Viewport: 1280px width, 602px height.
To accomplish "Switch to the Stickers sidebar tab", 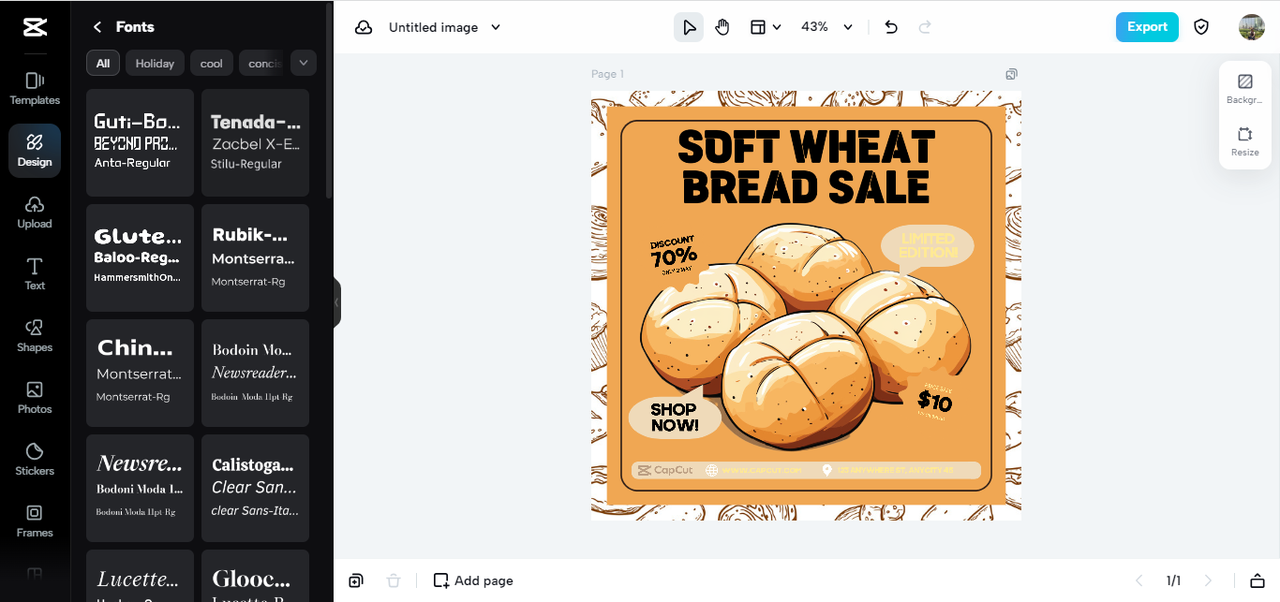I will coord(35,459).
